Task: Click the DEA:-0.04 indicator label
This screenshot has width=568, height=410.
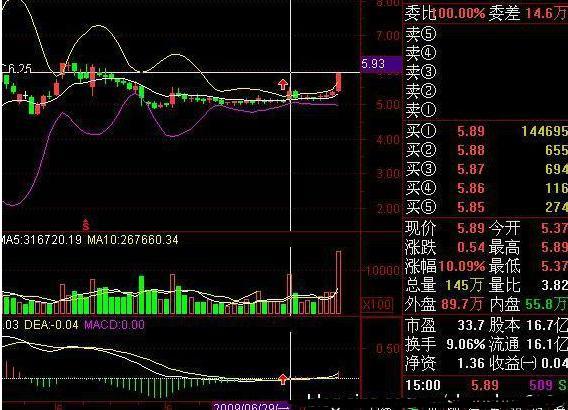Action: (51, 325)
